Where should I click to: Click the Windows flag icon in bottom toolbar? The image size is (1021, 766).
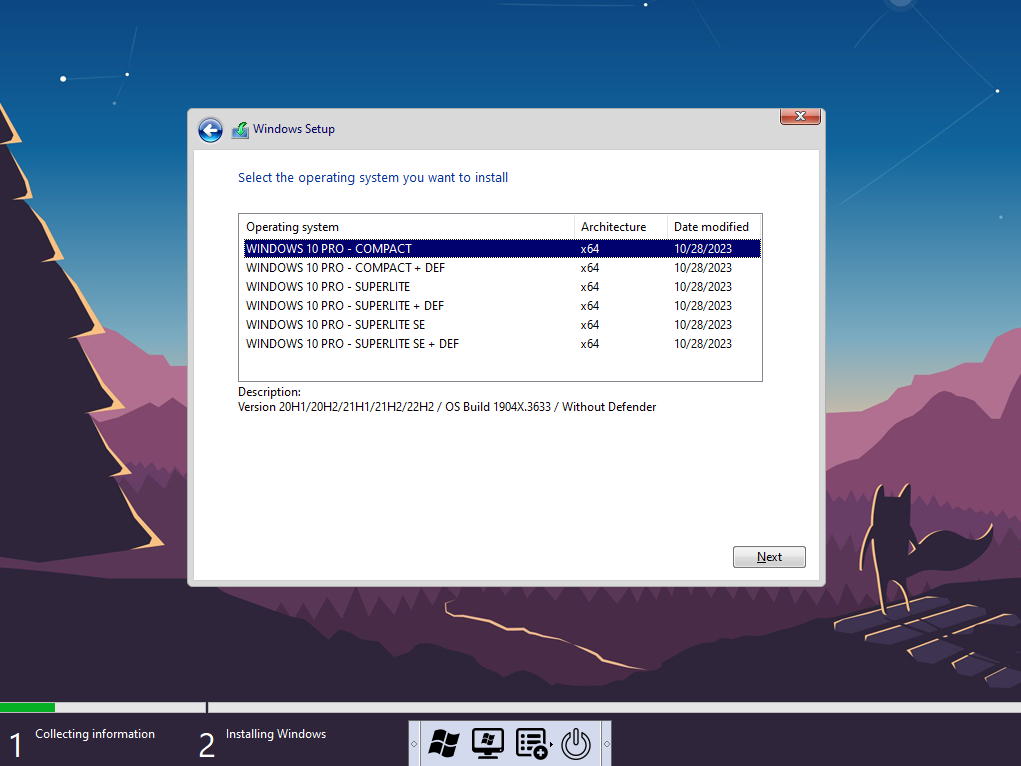(x=443, y=743)
